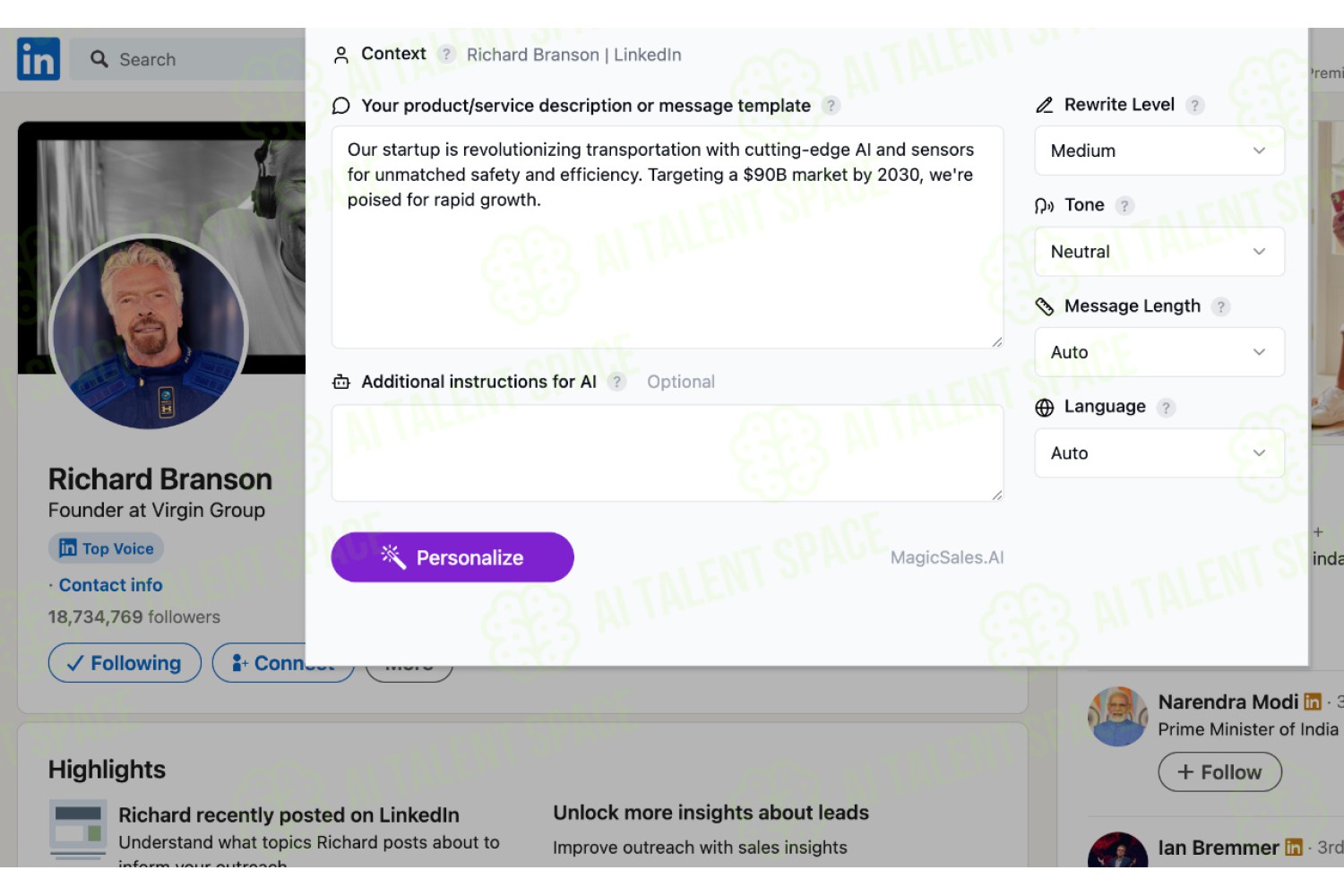
Task: Click help icon beside Rewrite Level
Action: [1194, 106]
